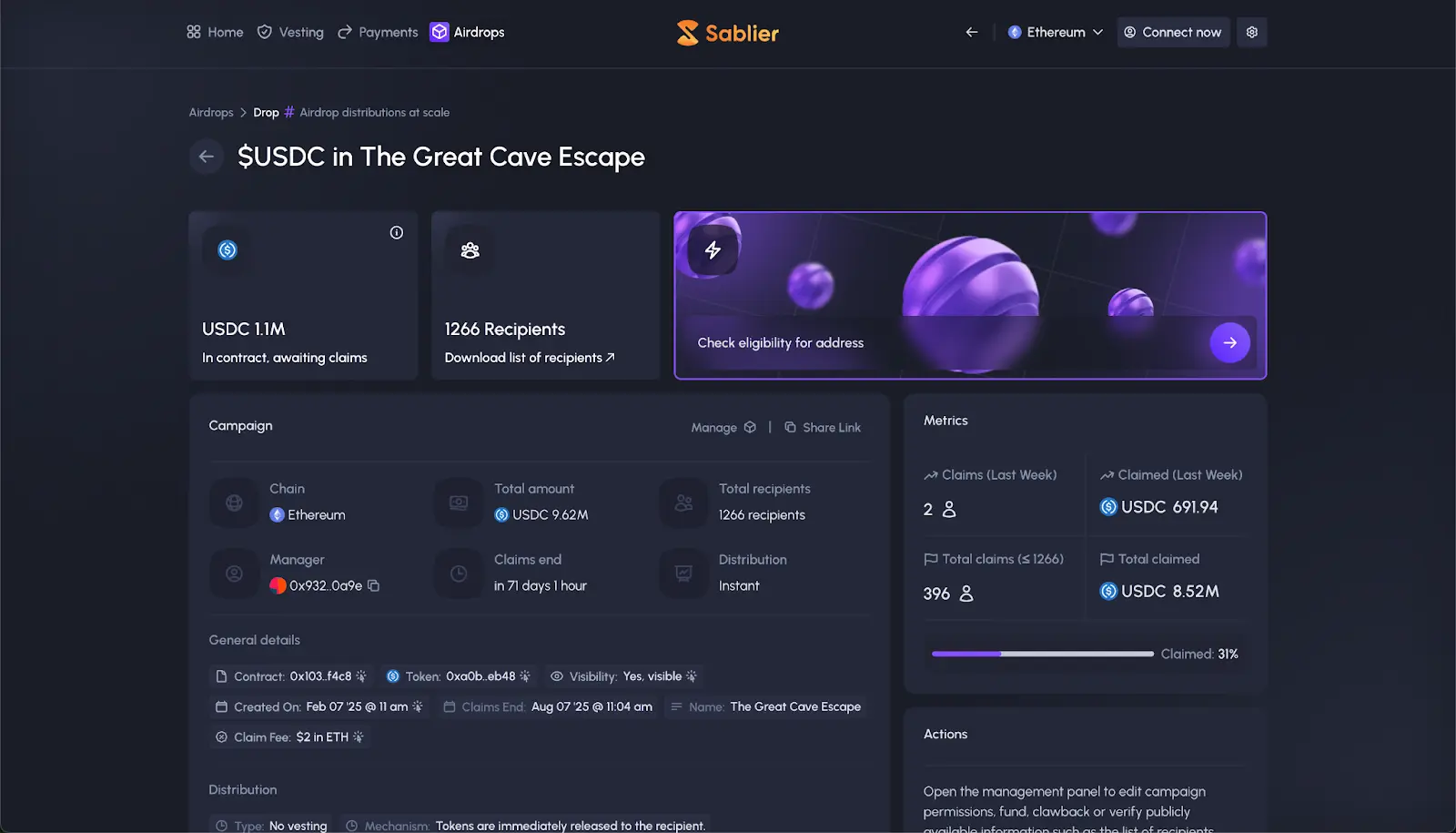
Task: Click the Distribution icon
Action: 683,573
